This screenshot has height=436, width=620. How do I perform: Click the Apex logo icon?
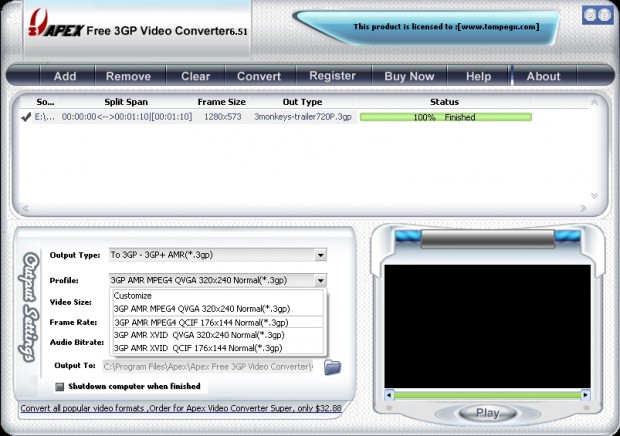pos(38,23)
